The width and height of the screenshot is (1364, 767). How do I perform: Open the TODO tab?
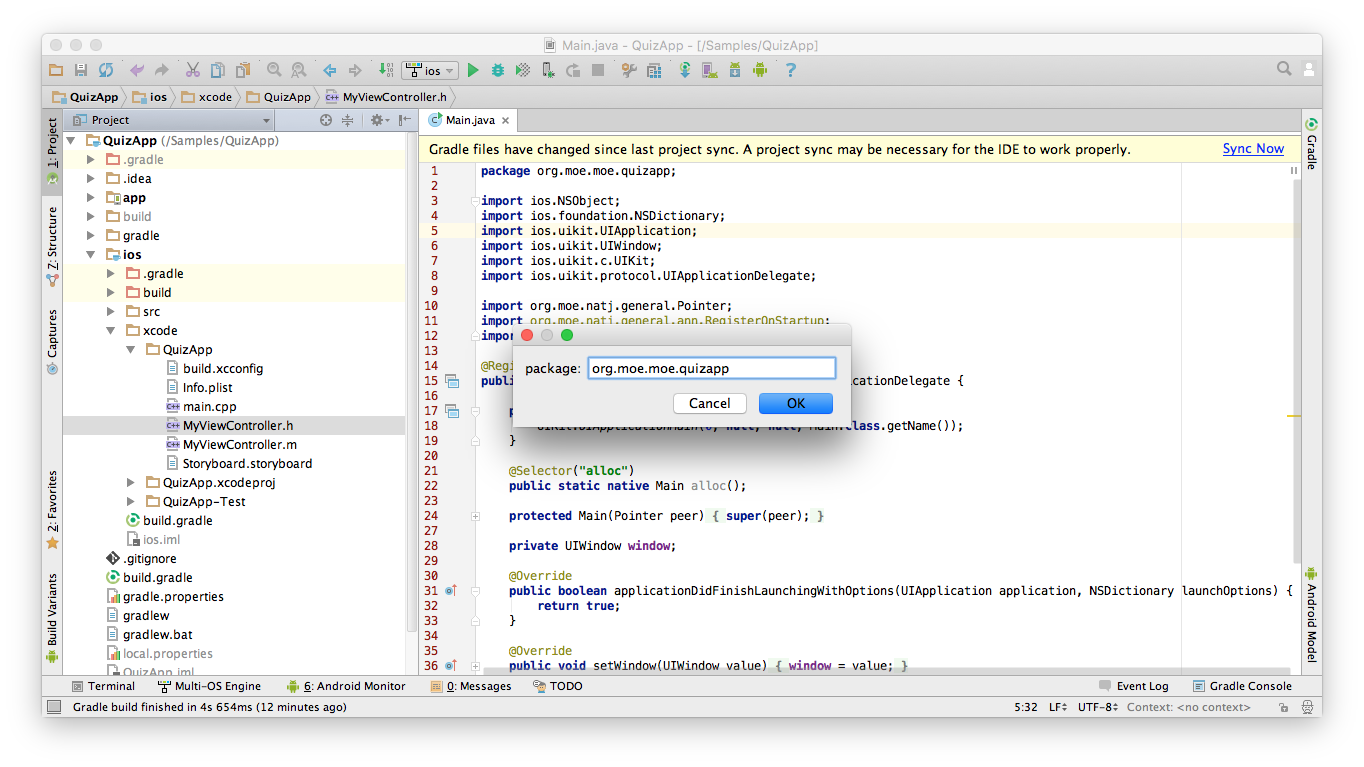coord(558,686)
